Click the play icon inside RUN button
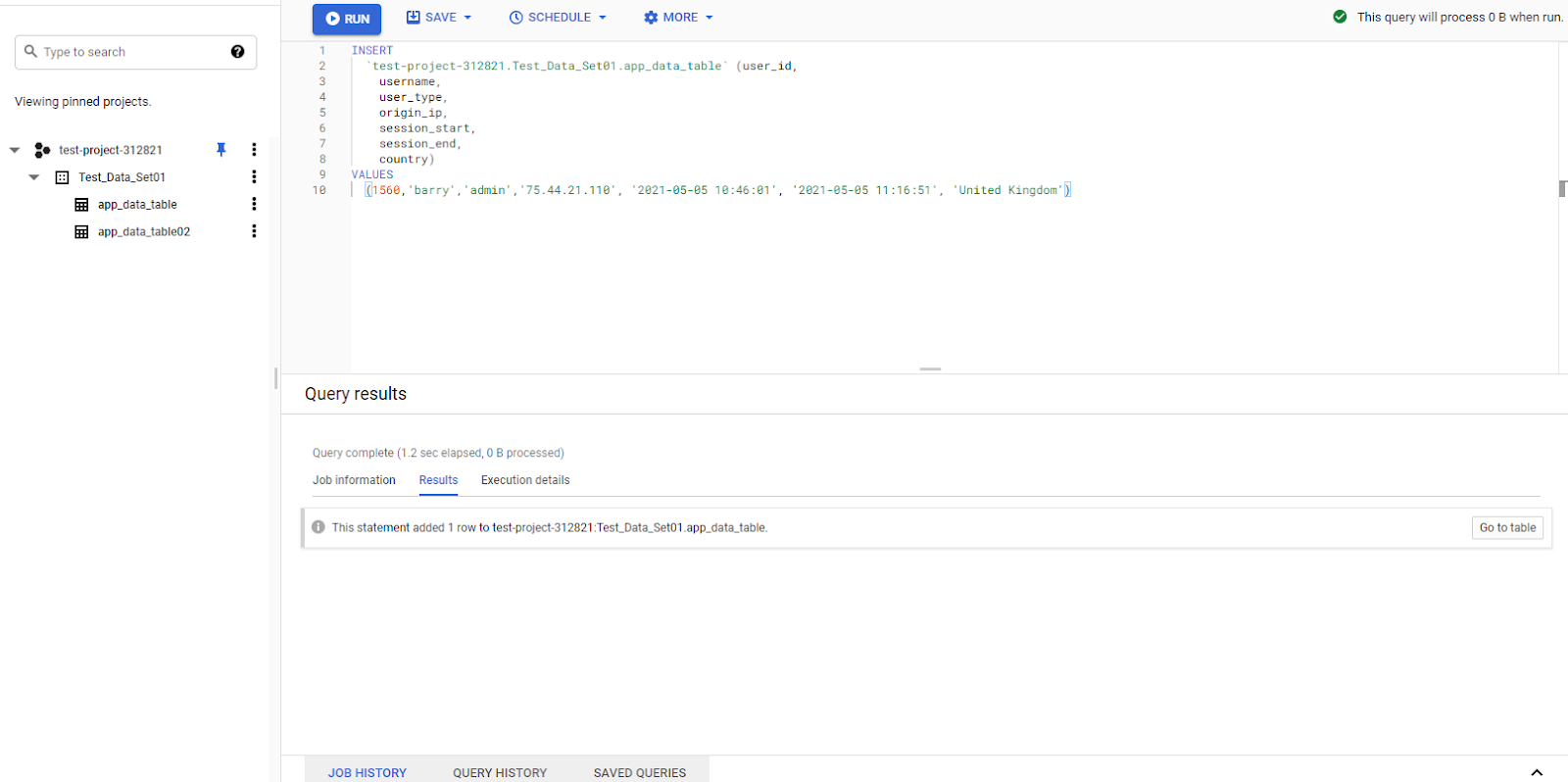1568x782 pixels. 332,19
